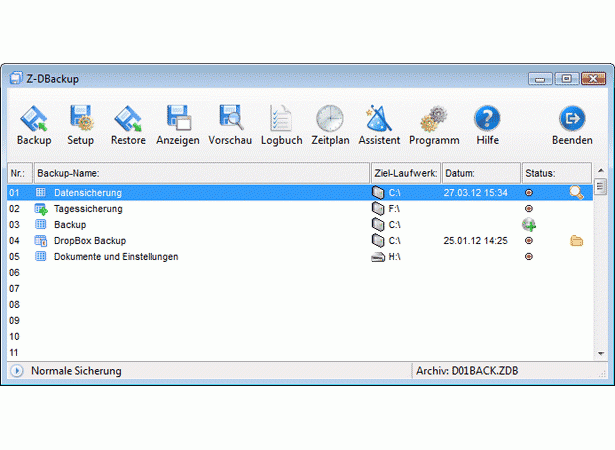
Task: Click Archiv: D01BACK.ZDB status bar text
Action: coord(467,371)
